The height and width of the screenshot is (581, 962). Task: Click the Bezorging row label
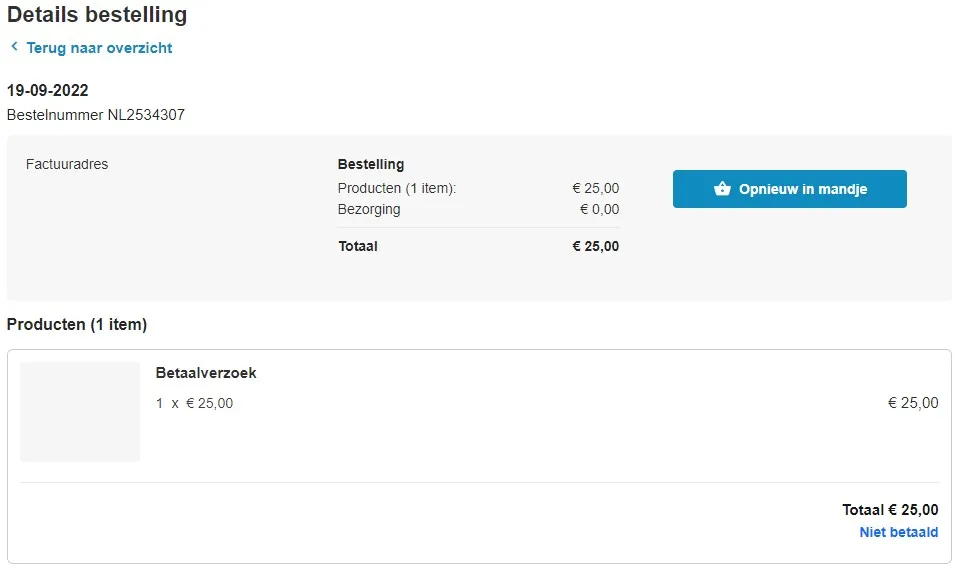coord(369,209)
